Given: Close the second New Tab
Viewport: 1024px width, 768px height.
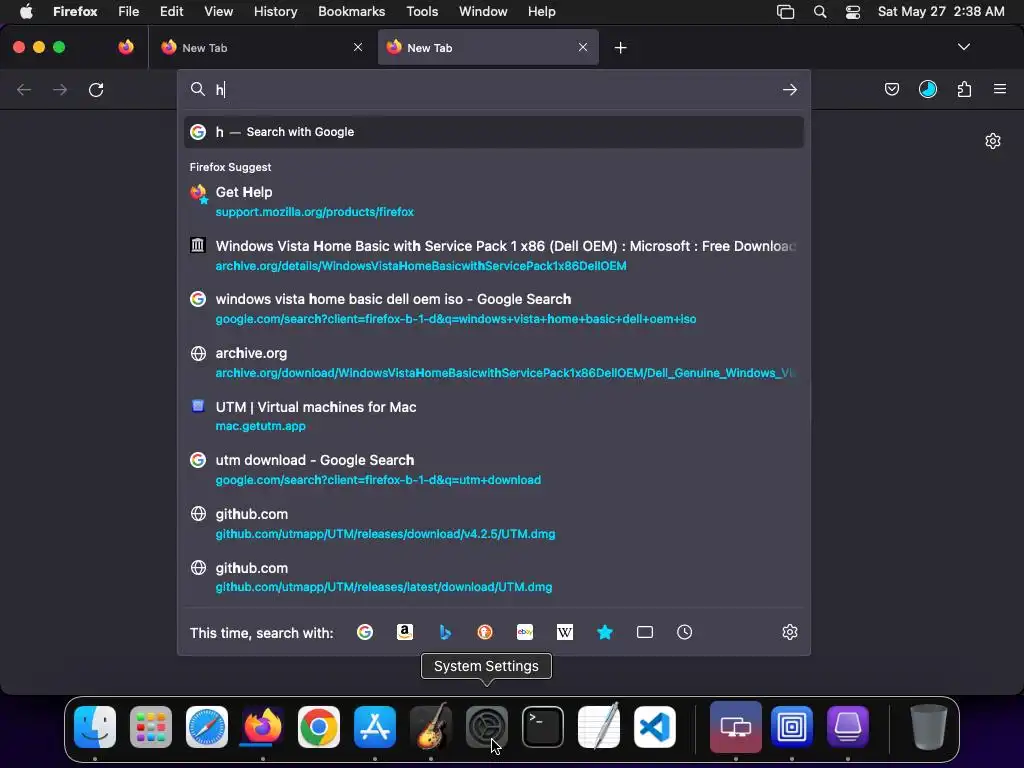Looking at the screenshot, I should click(x=583, y=47).
